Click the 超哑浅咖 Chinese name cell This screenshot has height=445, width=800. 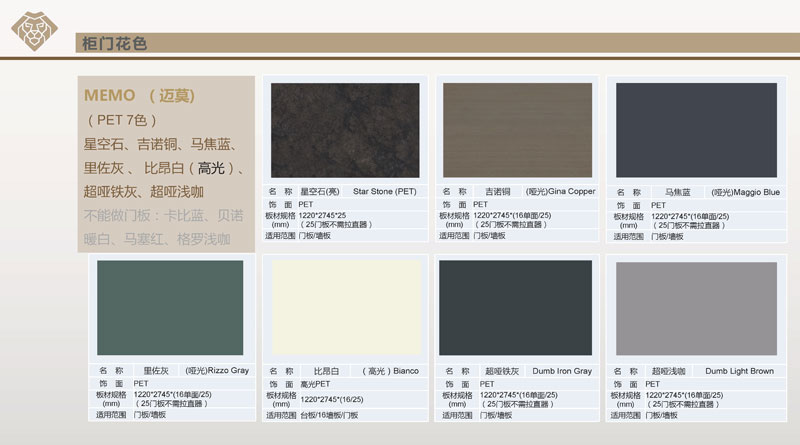(667, 371)
